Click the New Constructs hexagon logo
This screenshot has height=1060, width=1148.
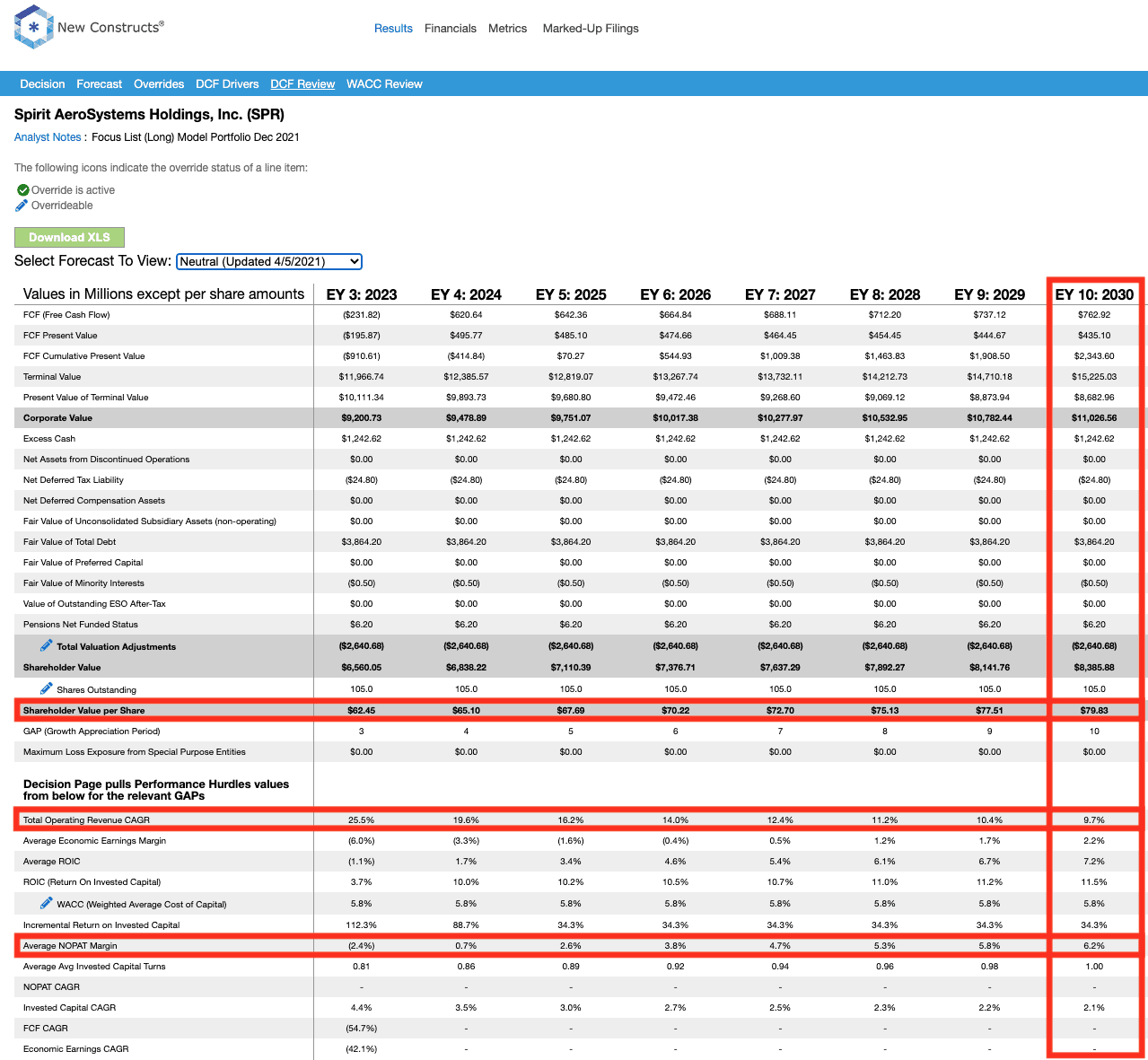[33, 27]
